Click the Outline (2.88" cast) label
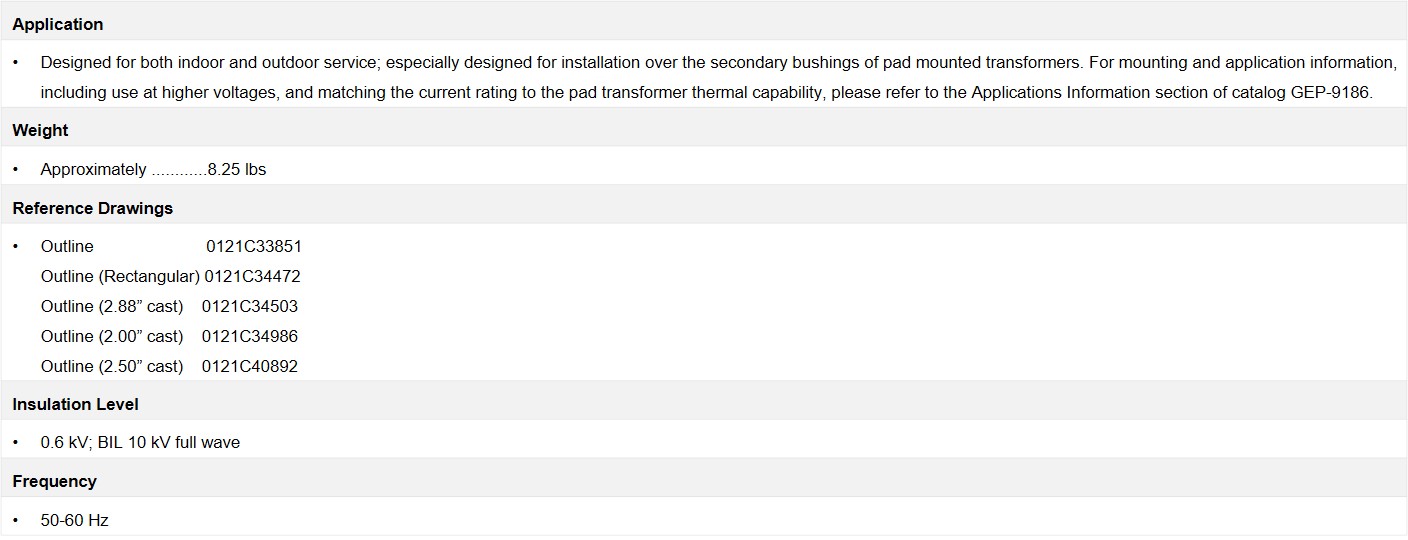This screenshot has height=540, width=1408. click(112, 306)
